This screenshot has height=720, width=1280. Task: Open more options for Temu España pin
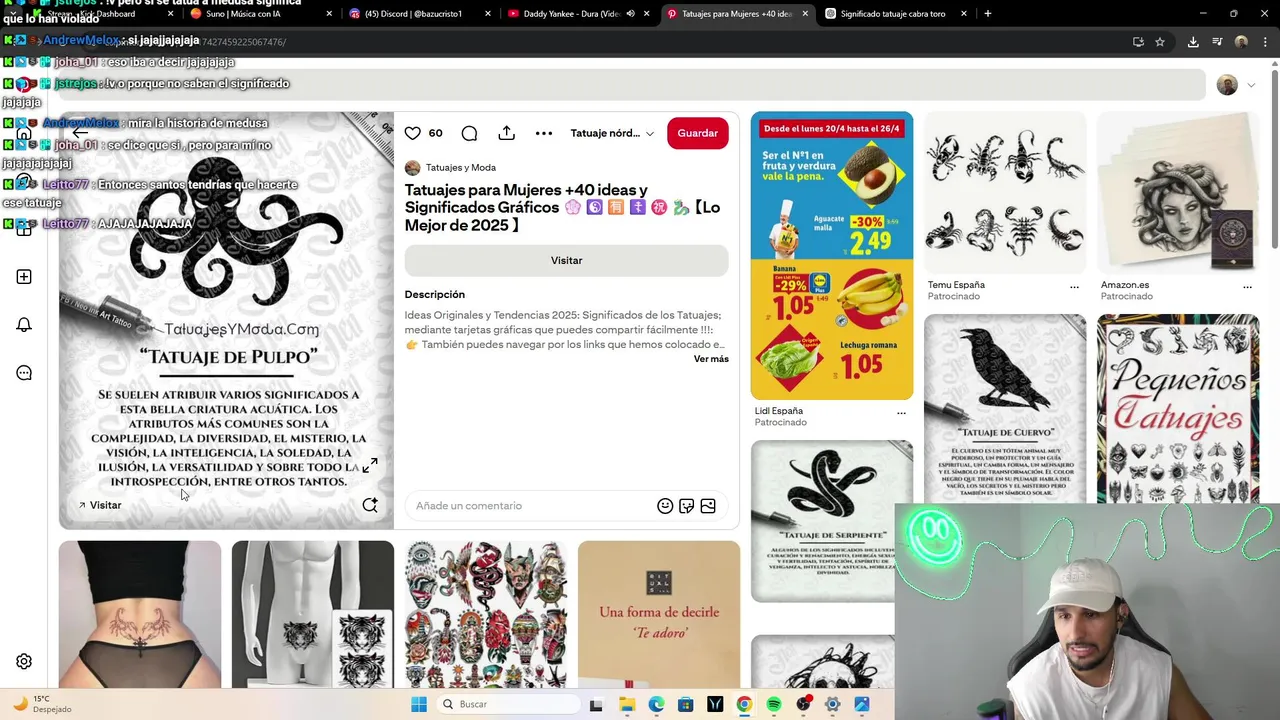click(x=1074, y=287)
